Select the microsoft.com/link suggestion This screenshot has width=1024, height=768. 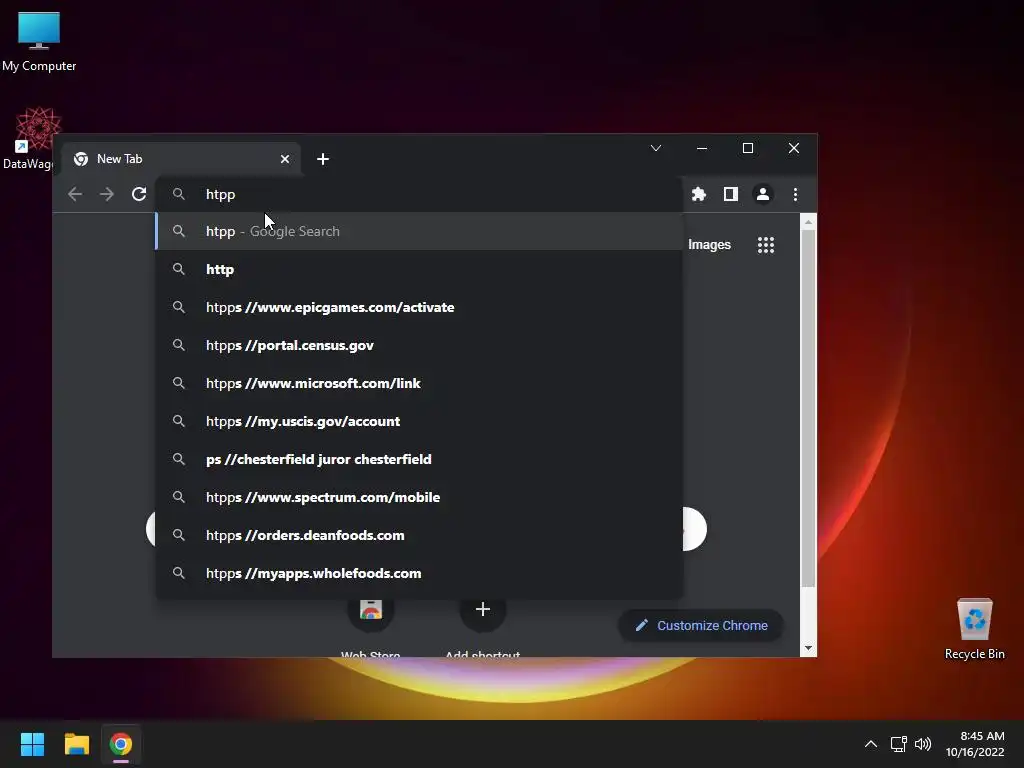pos(419,383)
